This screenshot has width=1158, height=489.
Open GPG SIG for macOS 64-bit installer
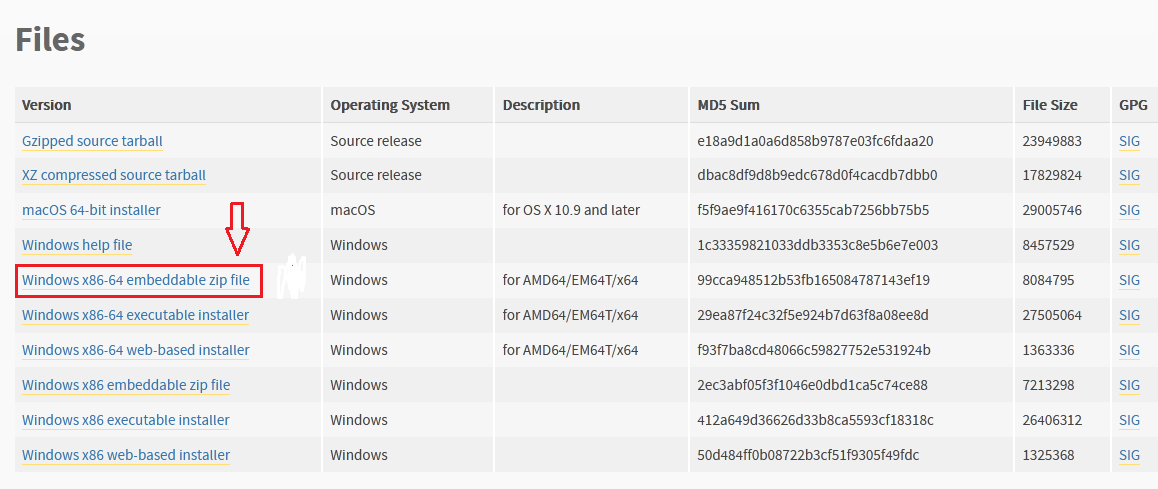coord(1129,210)
